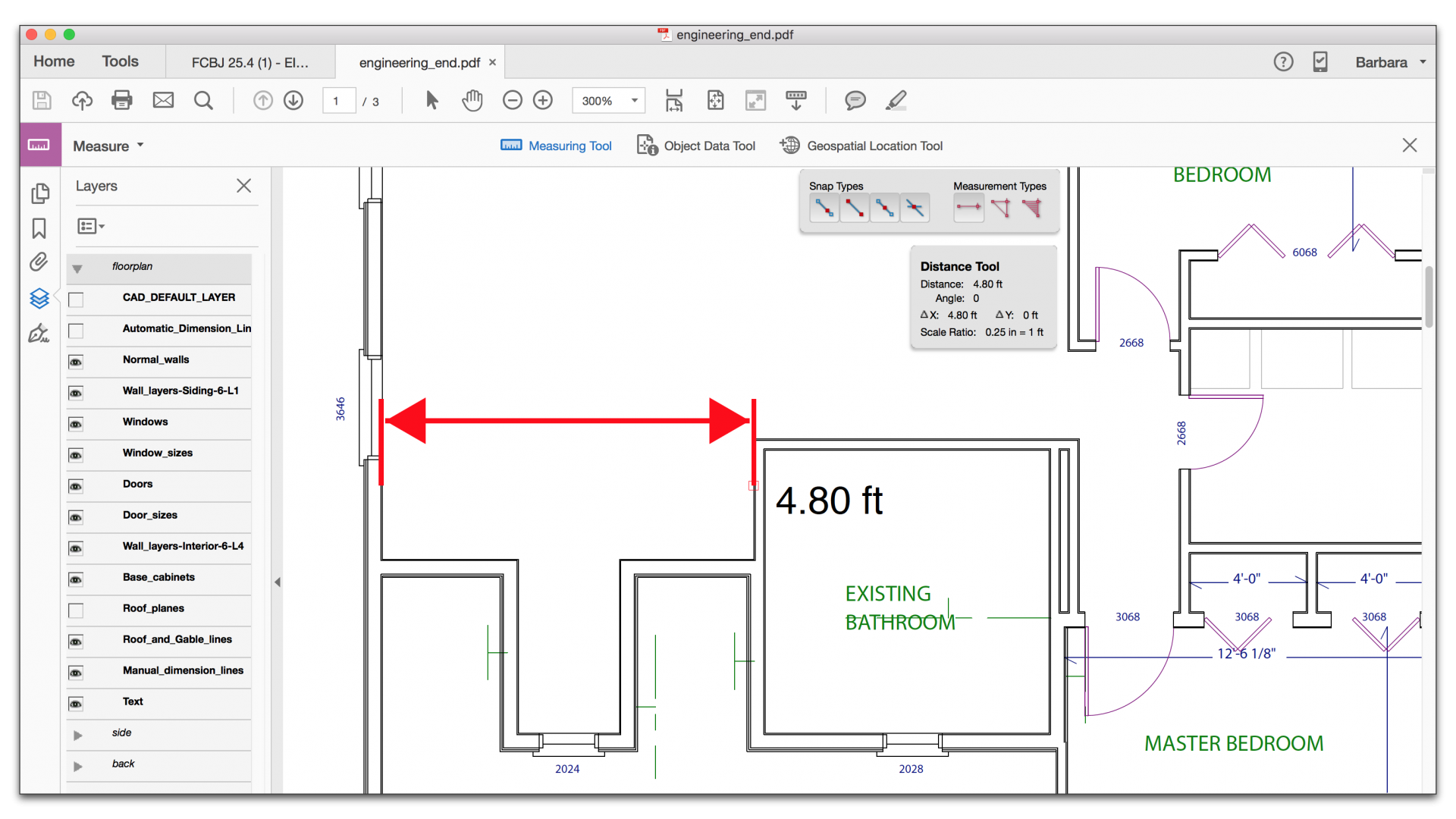Image resolution: width=1456 pixels, height=819 pixels.
Task: Click the Add Comment speech bubble icon
Action: tap(855, 100)
